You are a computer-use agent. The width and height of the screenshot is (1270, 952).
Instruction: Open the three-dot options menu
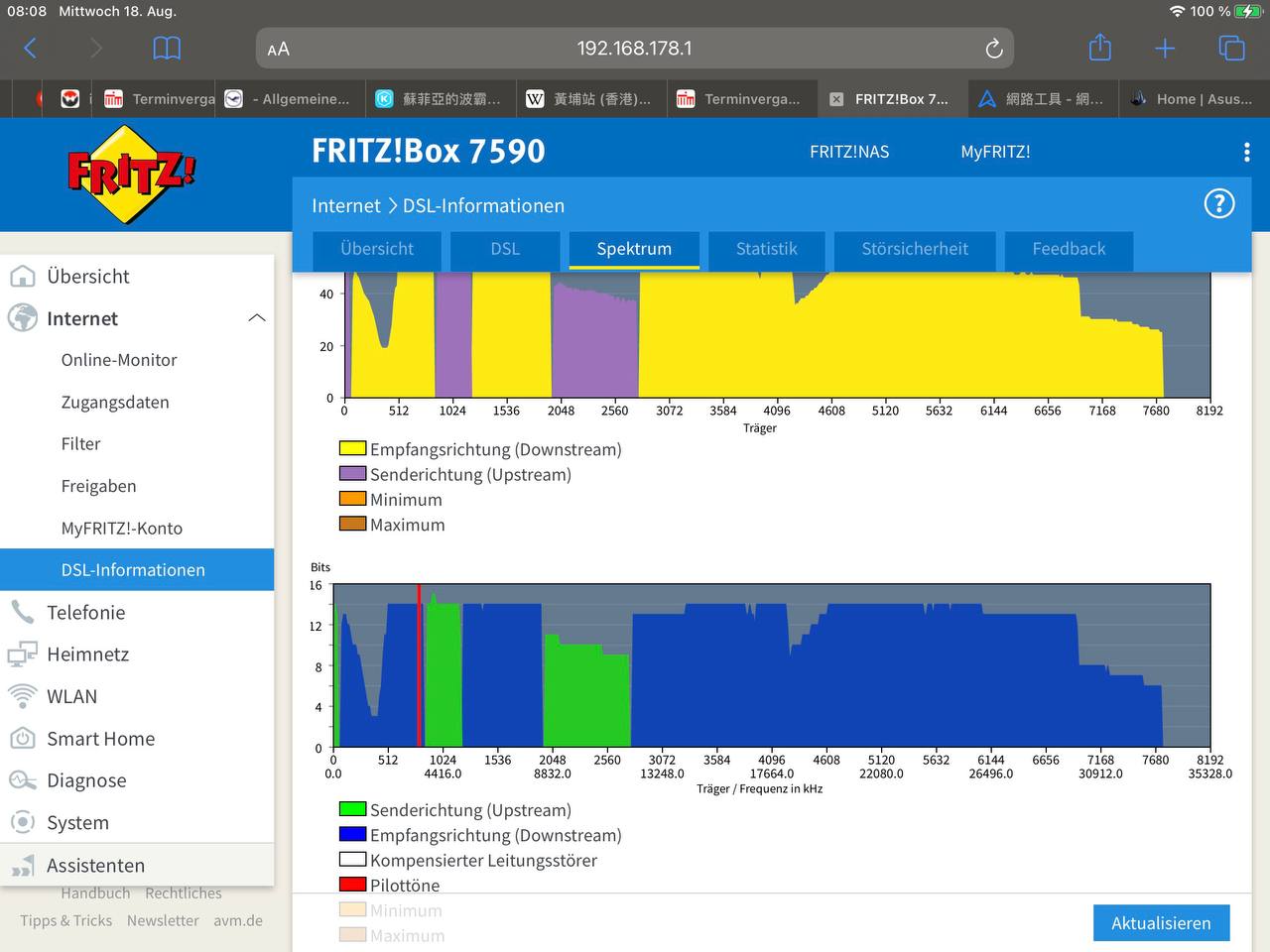tap(1246, 152)
